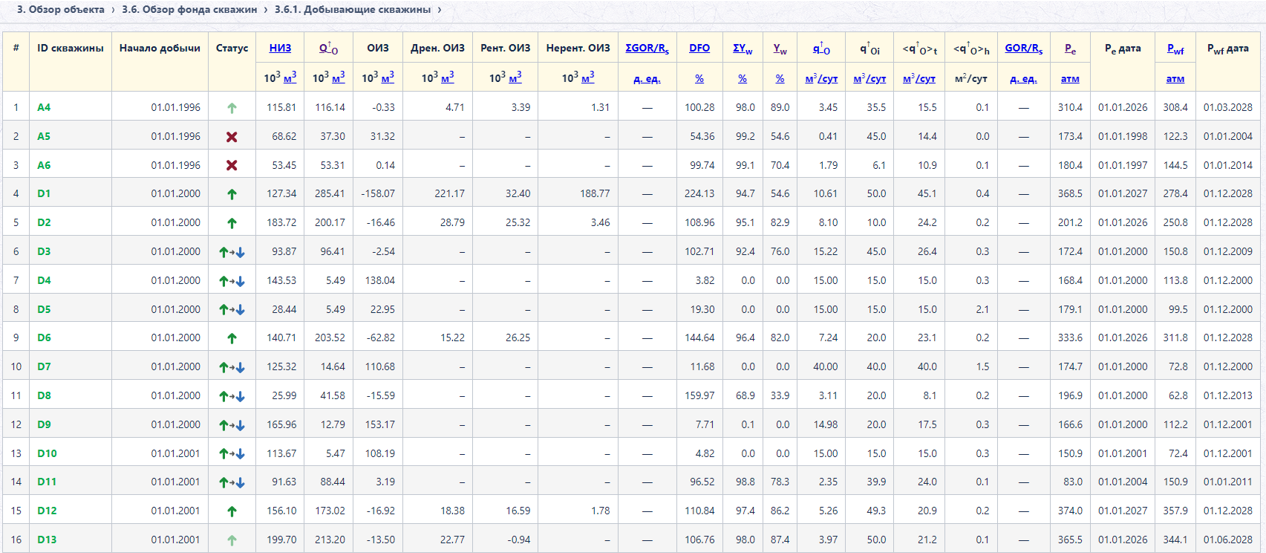Click the up-and-down arrows status icon of well D7
Viewport: 1266px width, 553px height.
[232, 367]
